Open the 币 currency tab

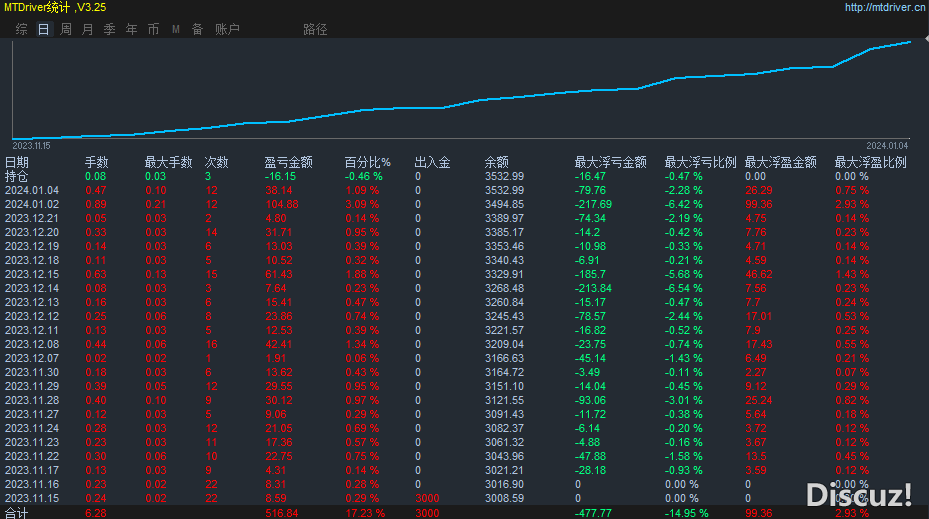pos(153,29)
